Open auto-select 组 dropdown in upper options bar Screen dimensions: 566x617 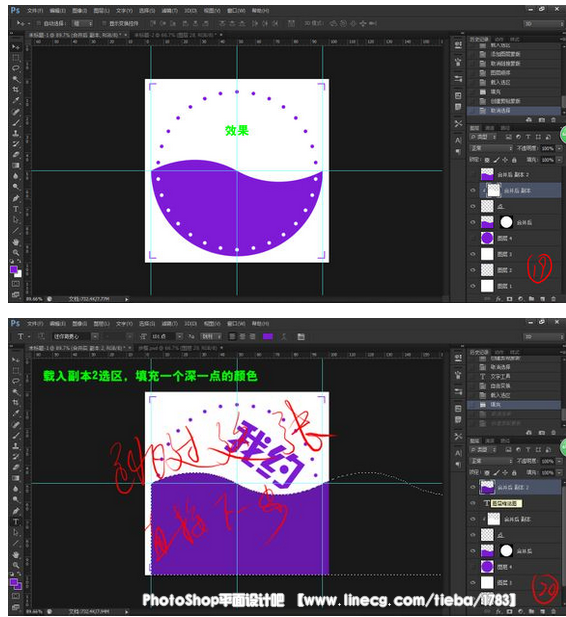83,24
